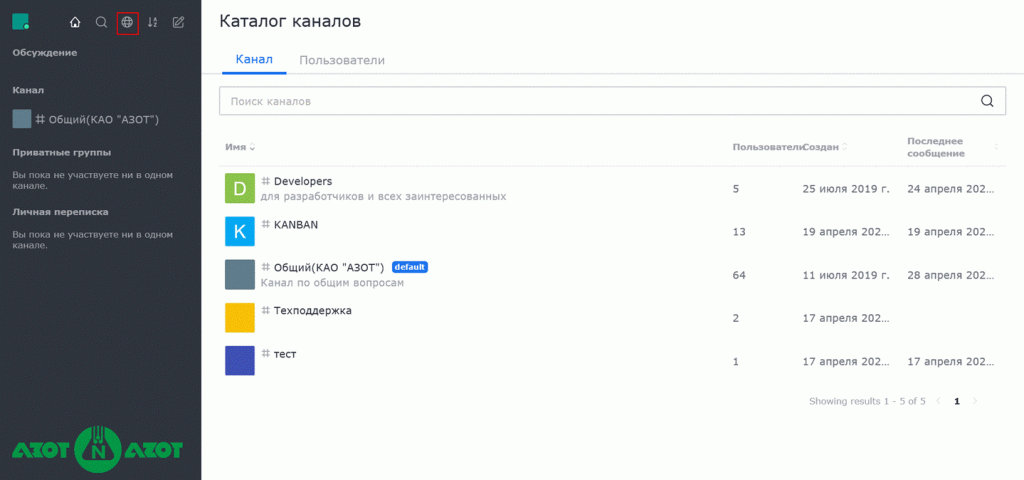This screenshot has height=480, width=1024.
Task: Select the Канал tab
Action: [254, 59]
